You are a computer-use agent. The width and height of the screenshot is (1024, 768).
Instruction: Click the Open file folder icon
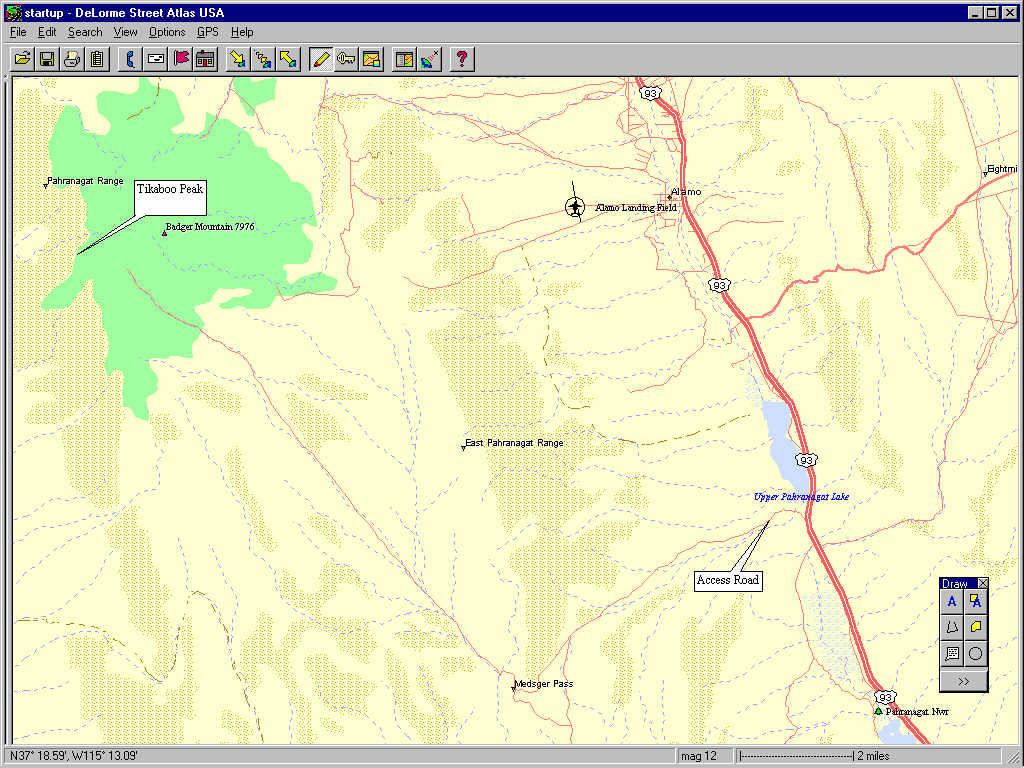(x=22, y=59)
